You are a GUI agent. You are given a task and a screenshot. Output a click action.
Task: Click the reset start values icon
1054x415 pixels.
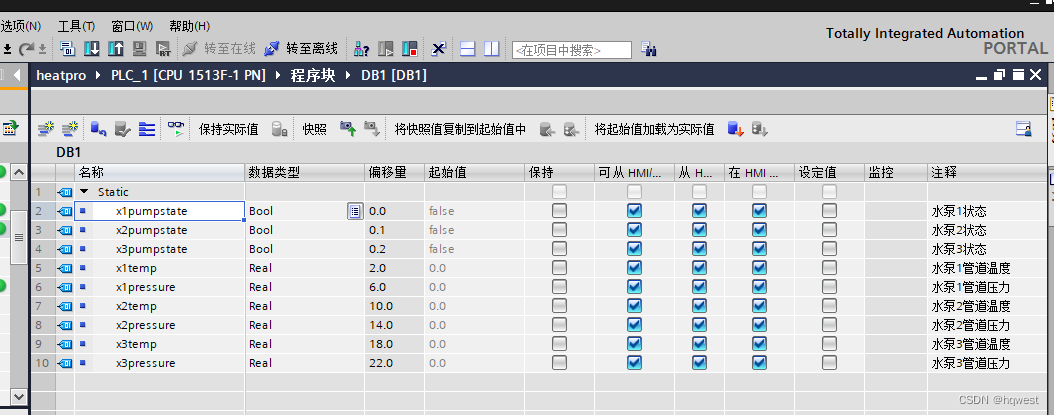tap(99, 129)
